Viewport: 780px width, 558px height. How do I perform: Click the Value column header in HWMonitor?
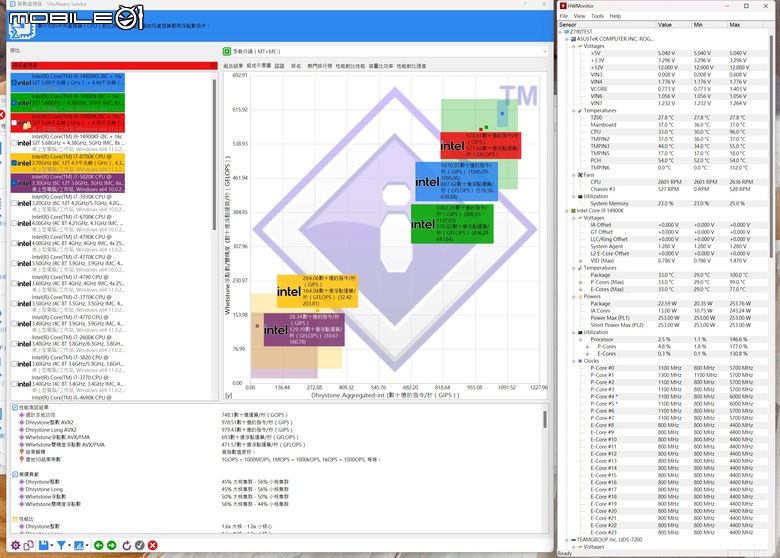tap(674, 24)
